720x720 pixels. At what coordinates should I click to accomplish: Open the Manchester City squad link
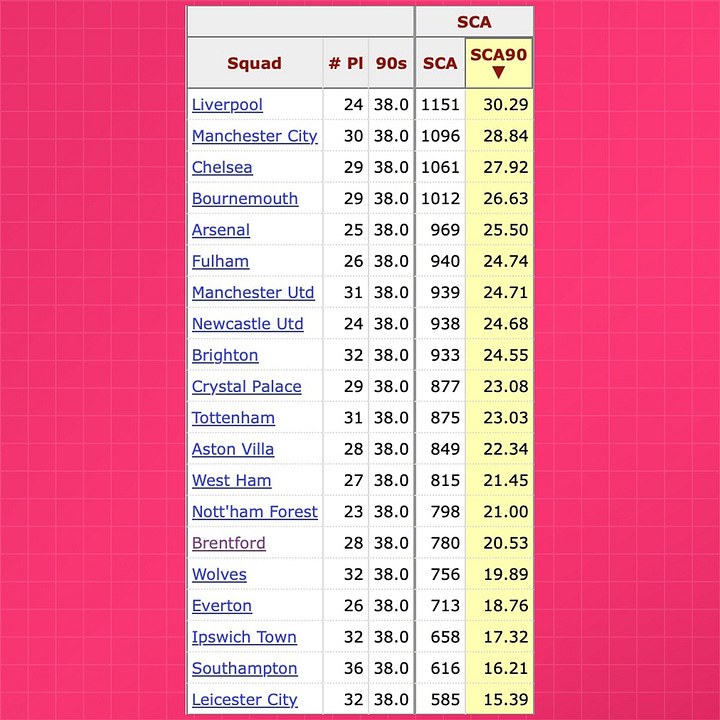click(x=255, y=136)
